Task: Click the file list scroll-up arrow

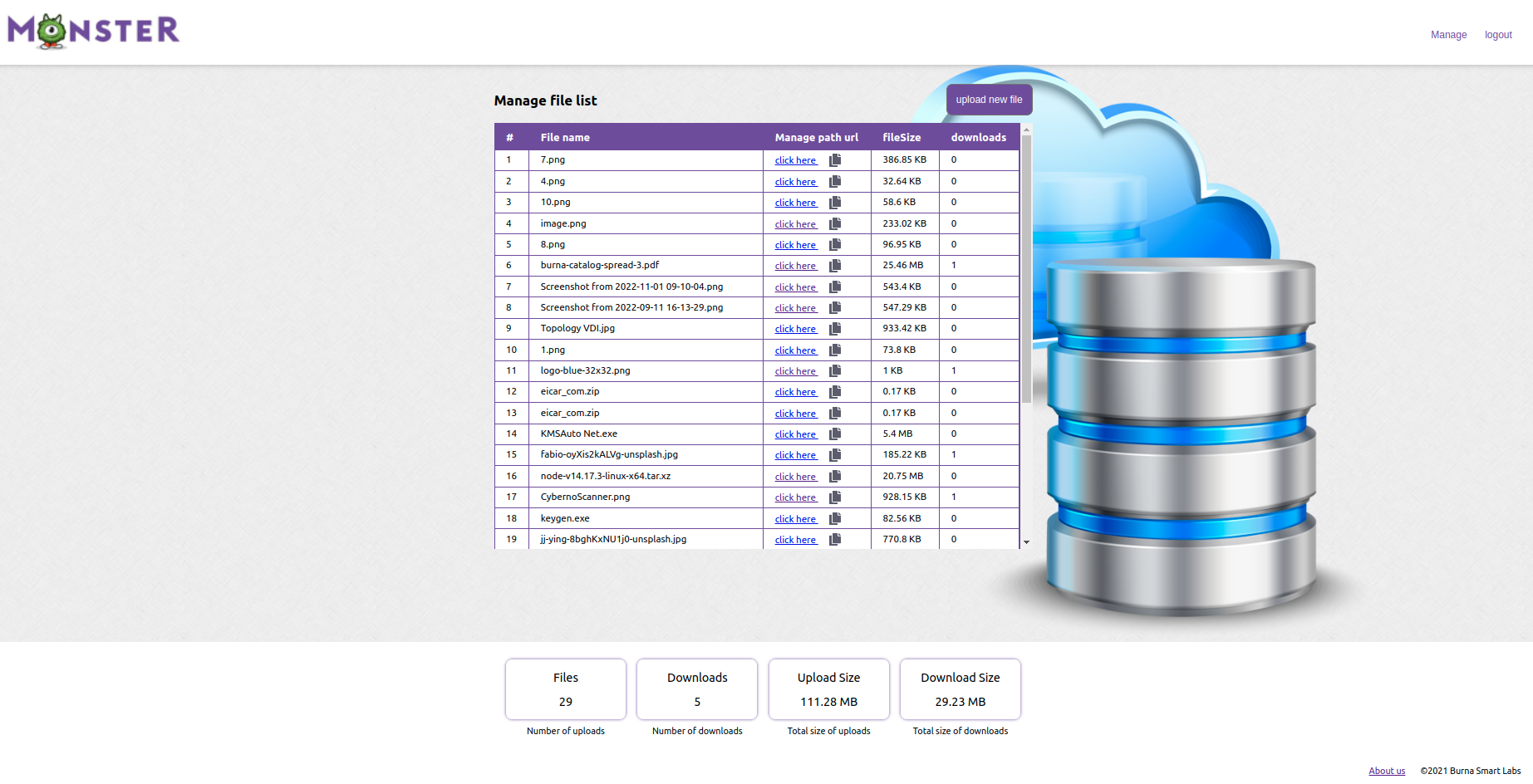Action: (1026, 129)
